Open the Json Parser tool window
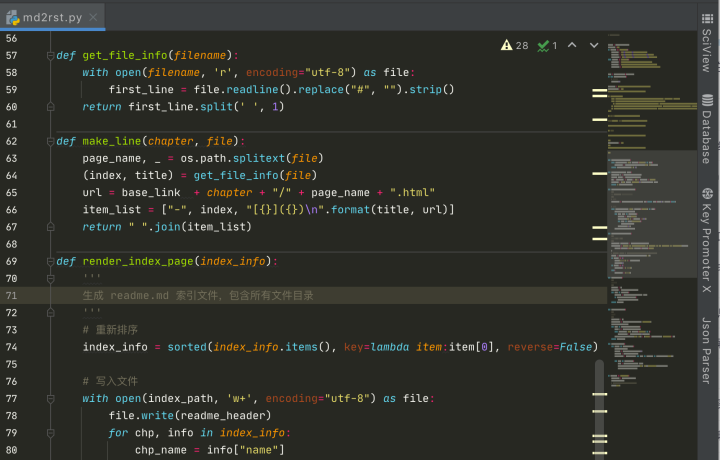Image resolution: width=720 pixels, height=460 pixels. 707,350
